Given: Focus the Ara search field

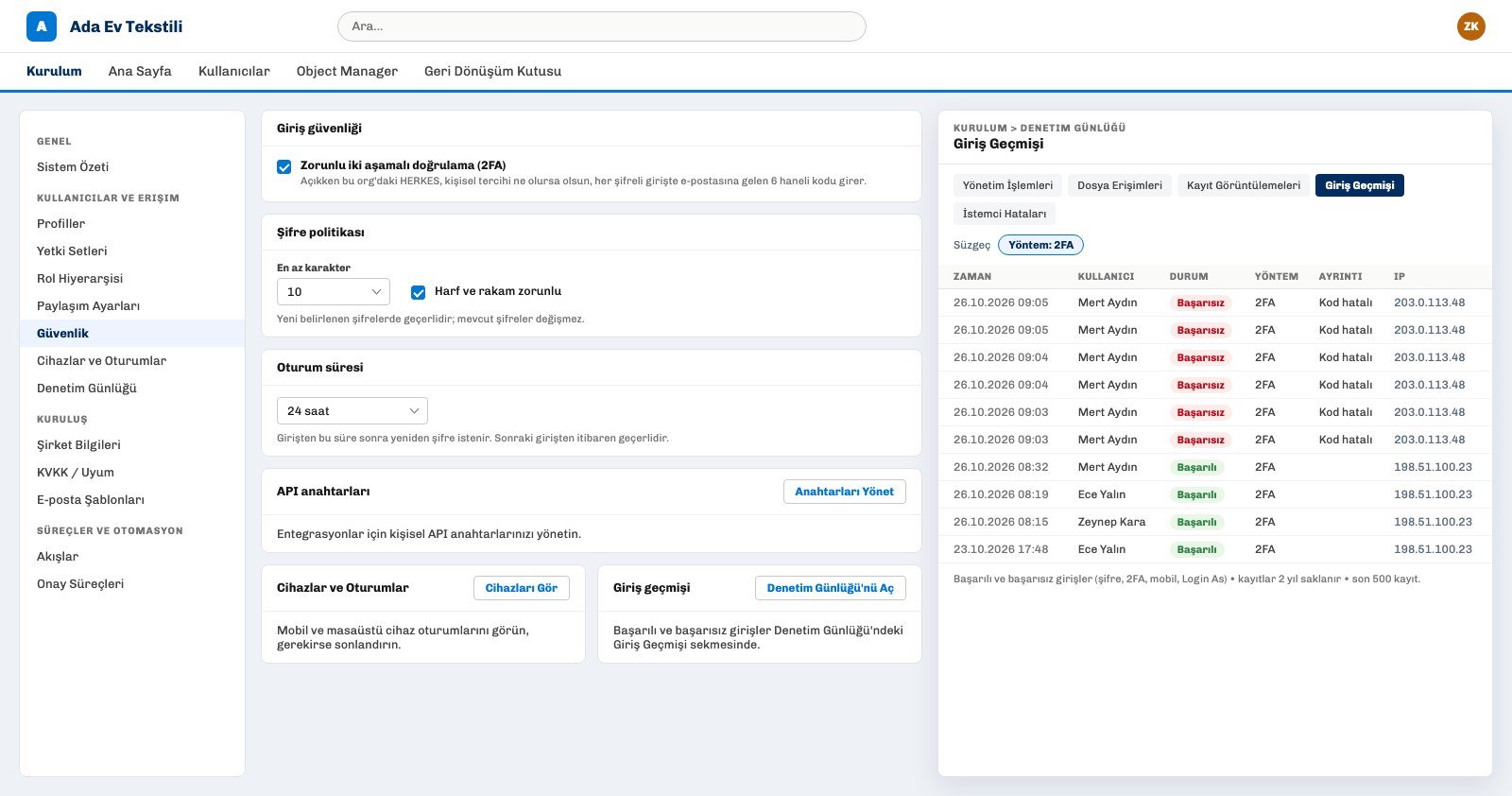Looking at the screenshot, I should coord(602,26).
